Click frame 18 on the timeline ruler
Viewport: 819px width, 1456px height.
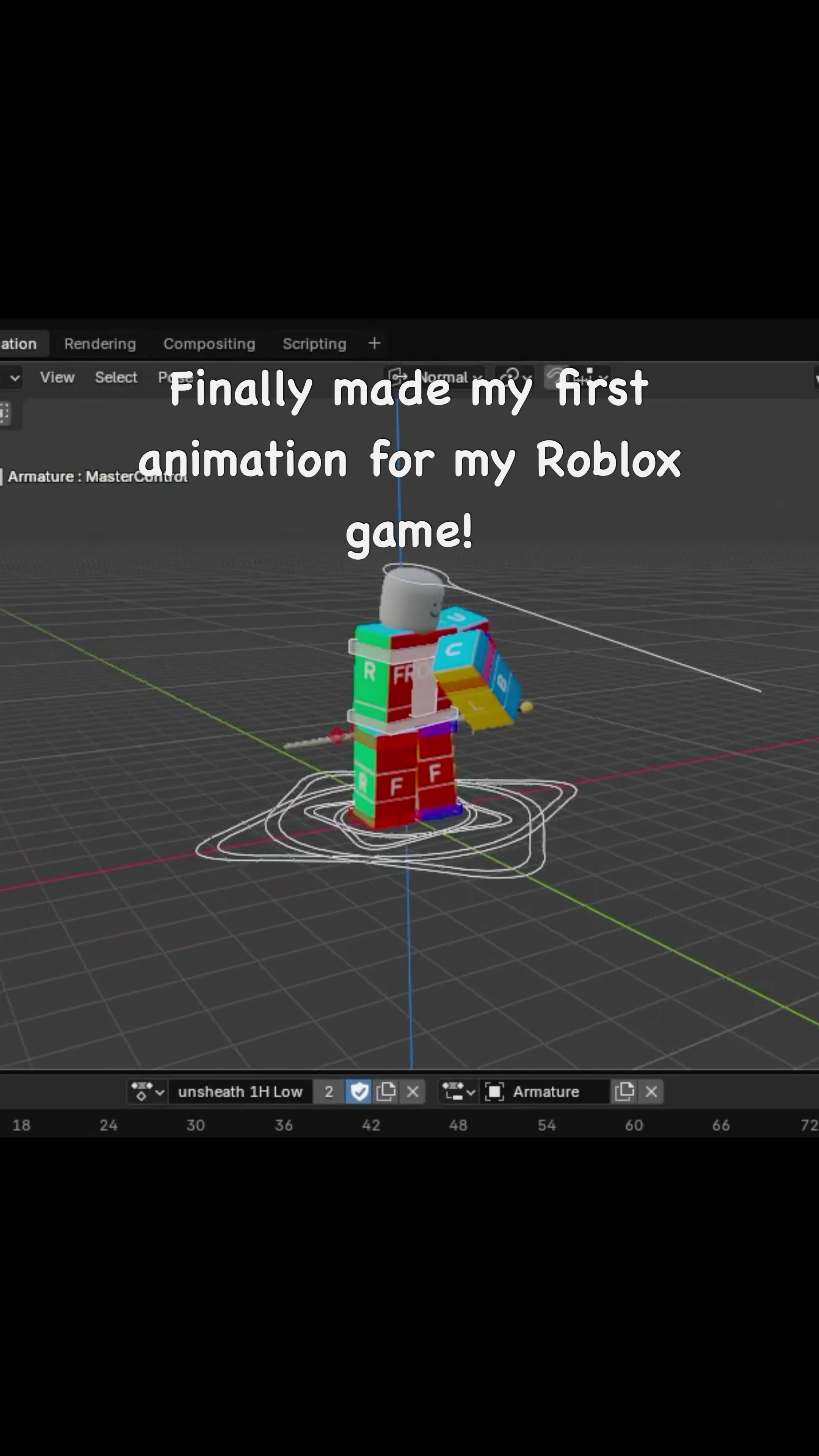22,1125
